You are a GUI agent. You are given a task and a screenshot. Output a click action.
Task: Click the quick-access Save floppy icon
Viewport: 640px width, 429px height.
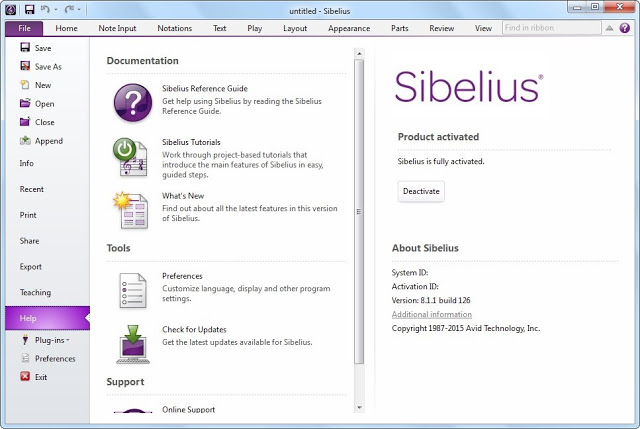click(29, 9)
